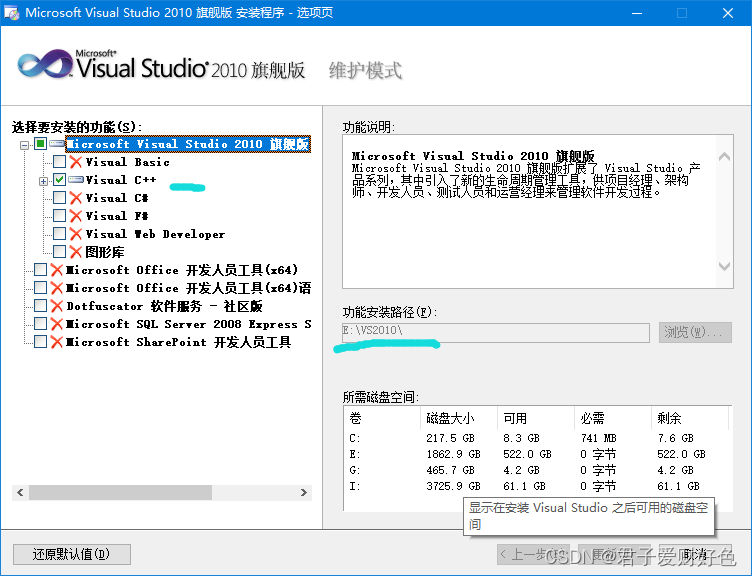Click the red X icon beside Visual C#
Image resolution: width=752 pixels, height=576 pixels.
[x=75, y=198]
